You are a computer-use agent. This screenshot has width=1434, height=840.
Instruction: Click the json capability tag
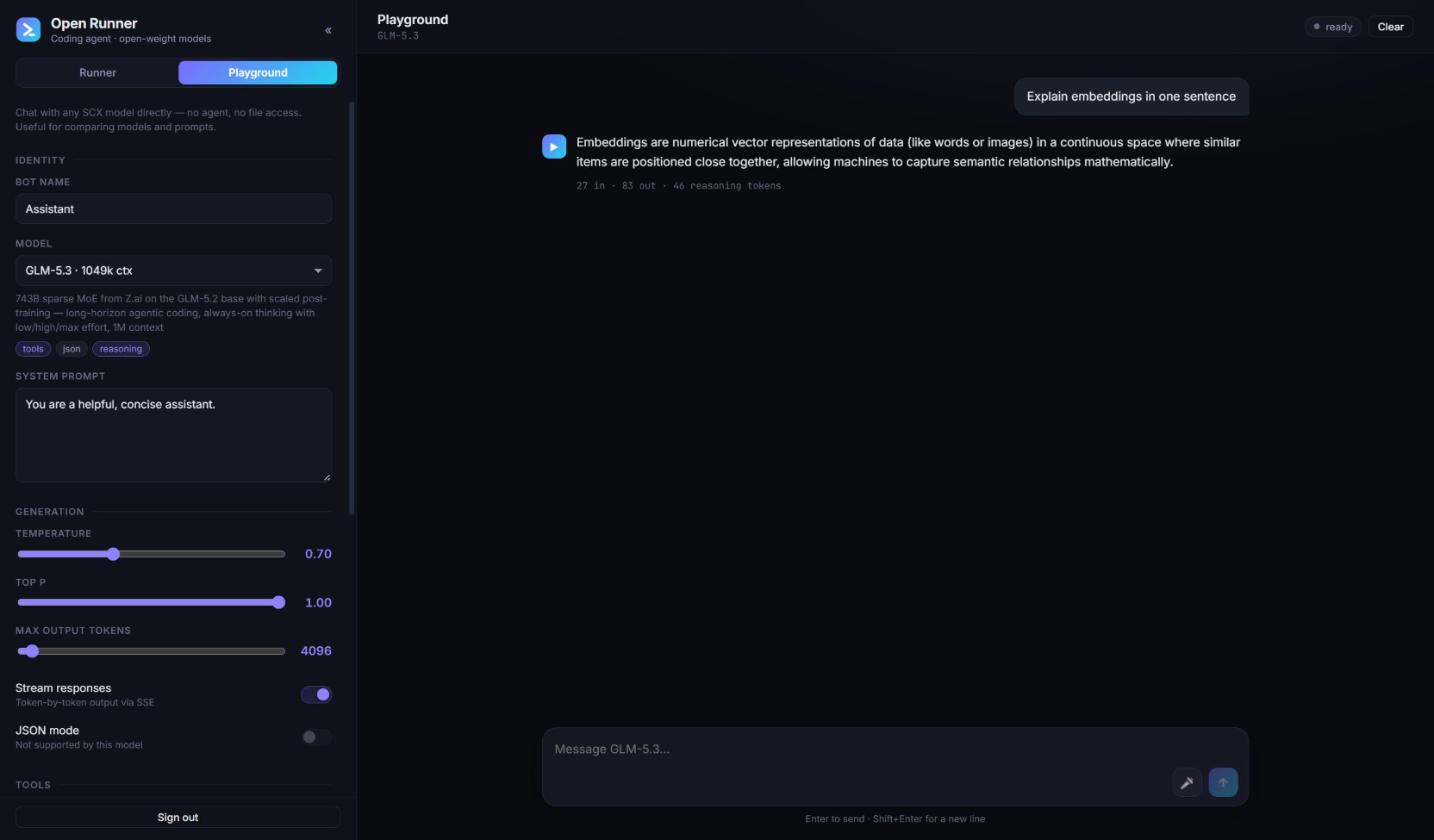tap(71, 349)
